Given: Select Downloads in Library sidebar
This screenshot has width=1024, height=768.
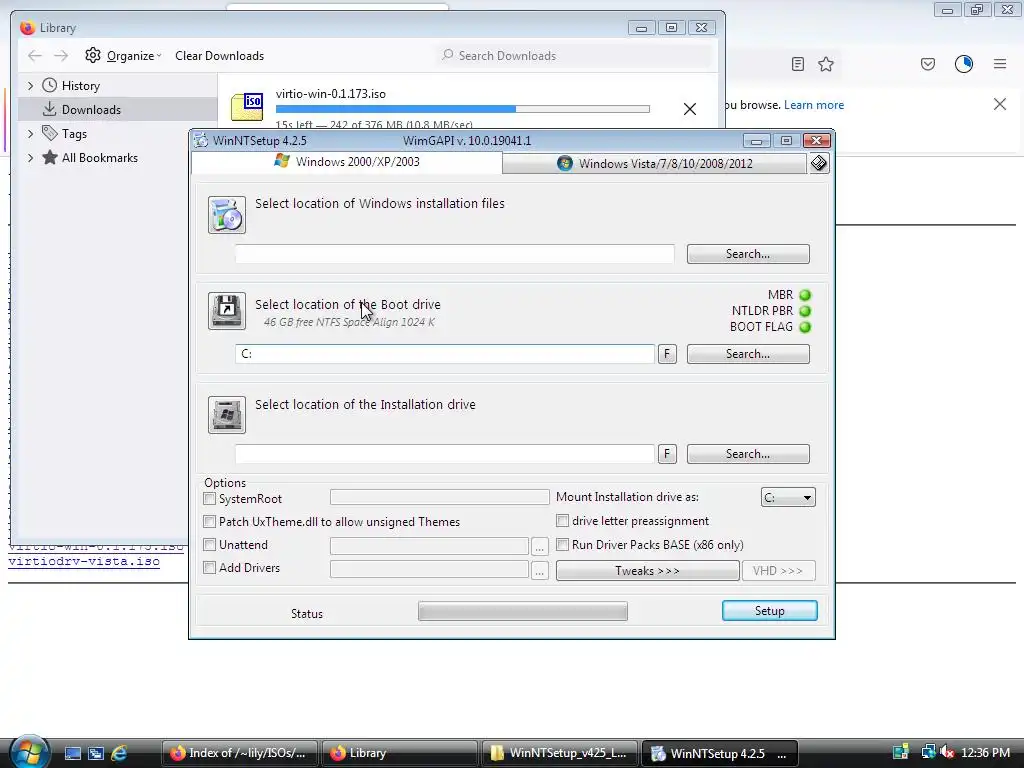Looking at the screenshot, I should 118,110.
